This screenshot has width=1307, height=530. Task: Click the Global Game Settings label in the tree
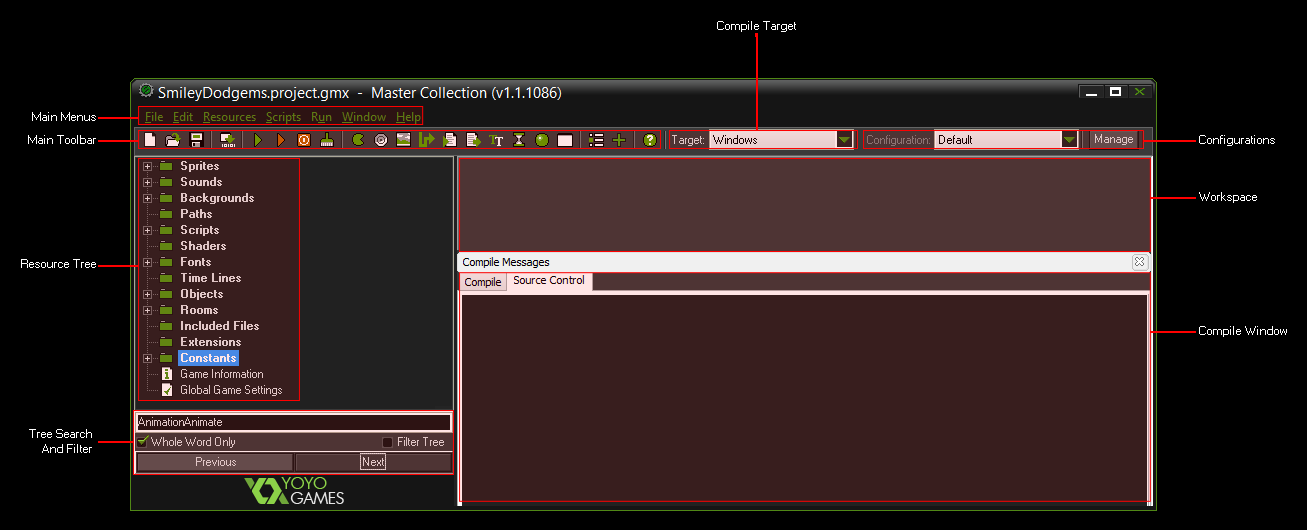pos(231,390)
